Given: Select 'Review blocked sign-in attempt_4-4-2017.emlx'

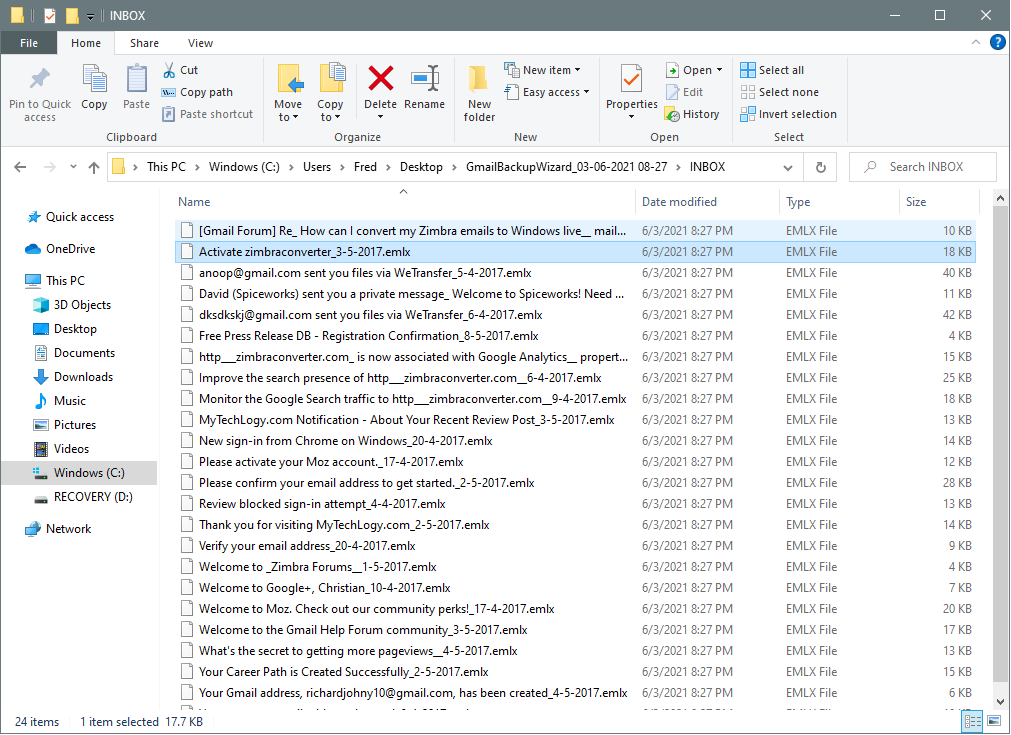Looking at the screenshot, I should (x=575, y=504).
